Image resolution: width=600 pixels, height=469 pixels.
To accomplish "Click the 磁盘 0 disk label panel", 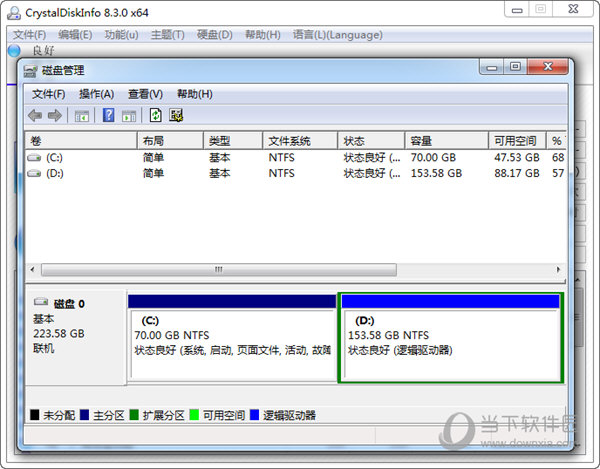I will pos(76,337).
